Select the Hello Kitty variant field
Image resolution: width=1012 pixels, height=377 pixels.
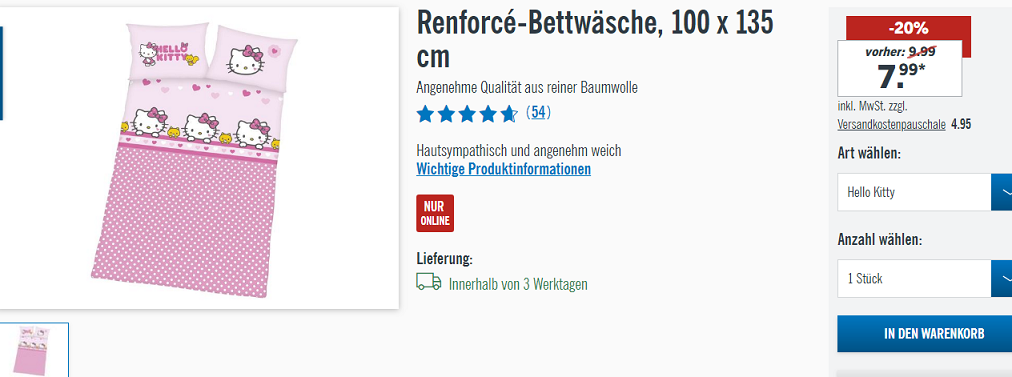click(914, 192)
